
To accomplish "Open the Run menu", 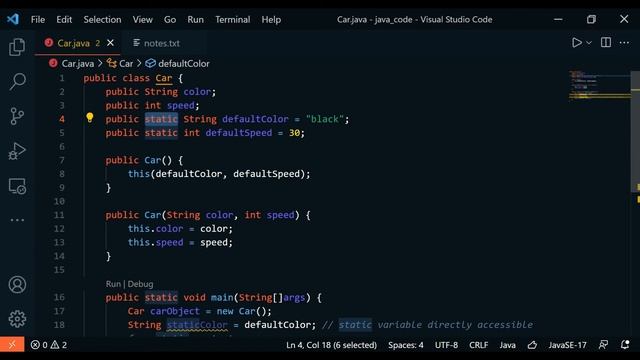I will 196,20.
